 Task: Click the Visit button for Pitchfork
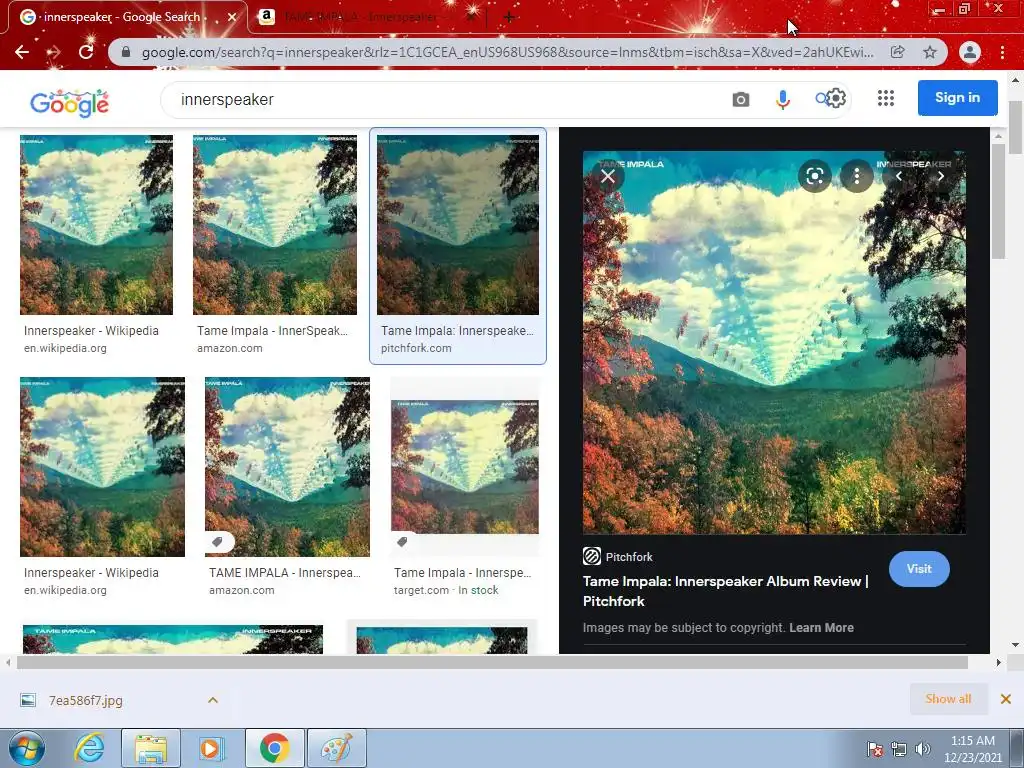(919, 569)
